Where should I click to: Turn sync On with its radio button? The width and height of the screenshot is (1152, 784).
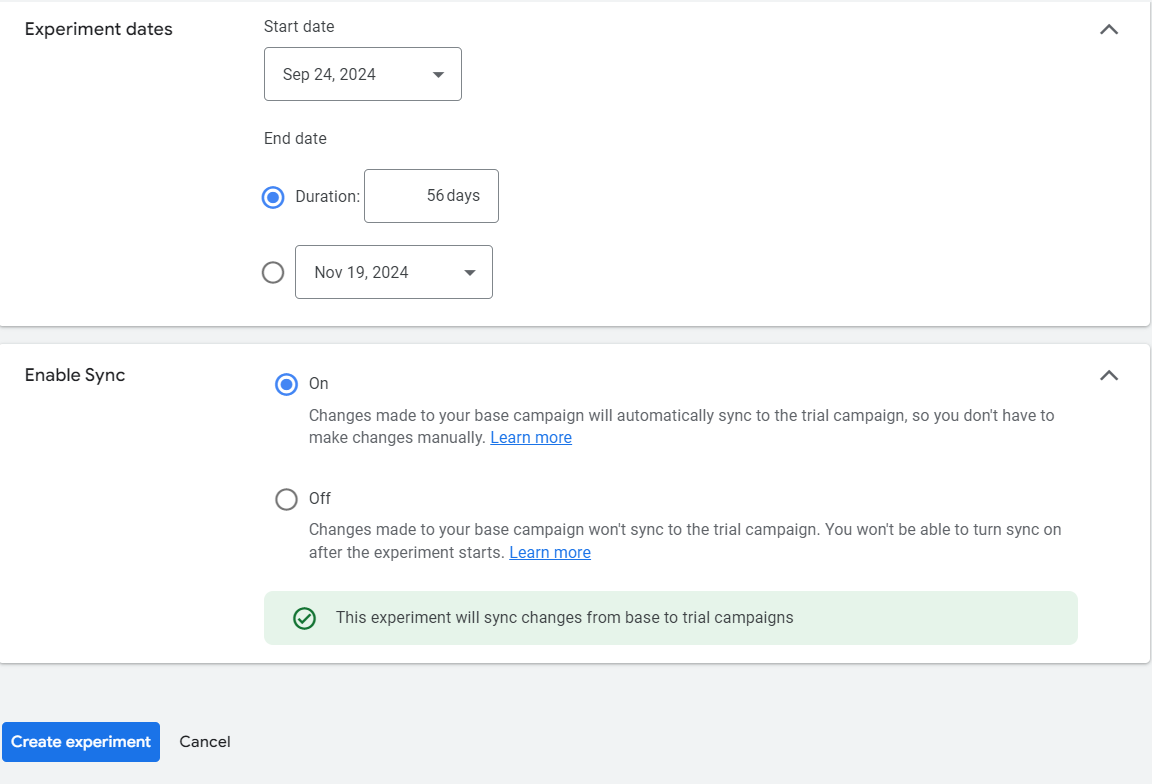click(x=286, y=384)
